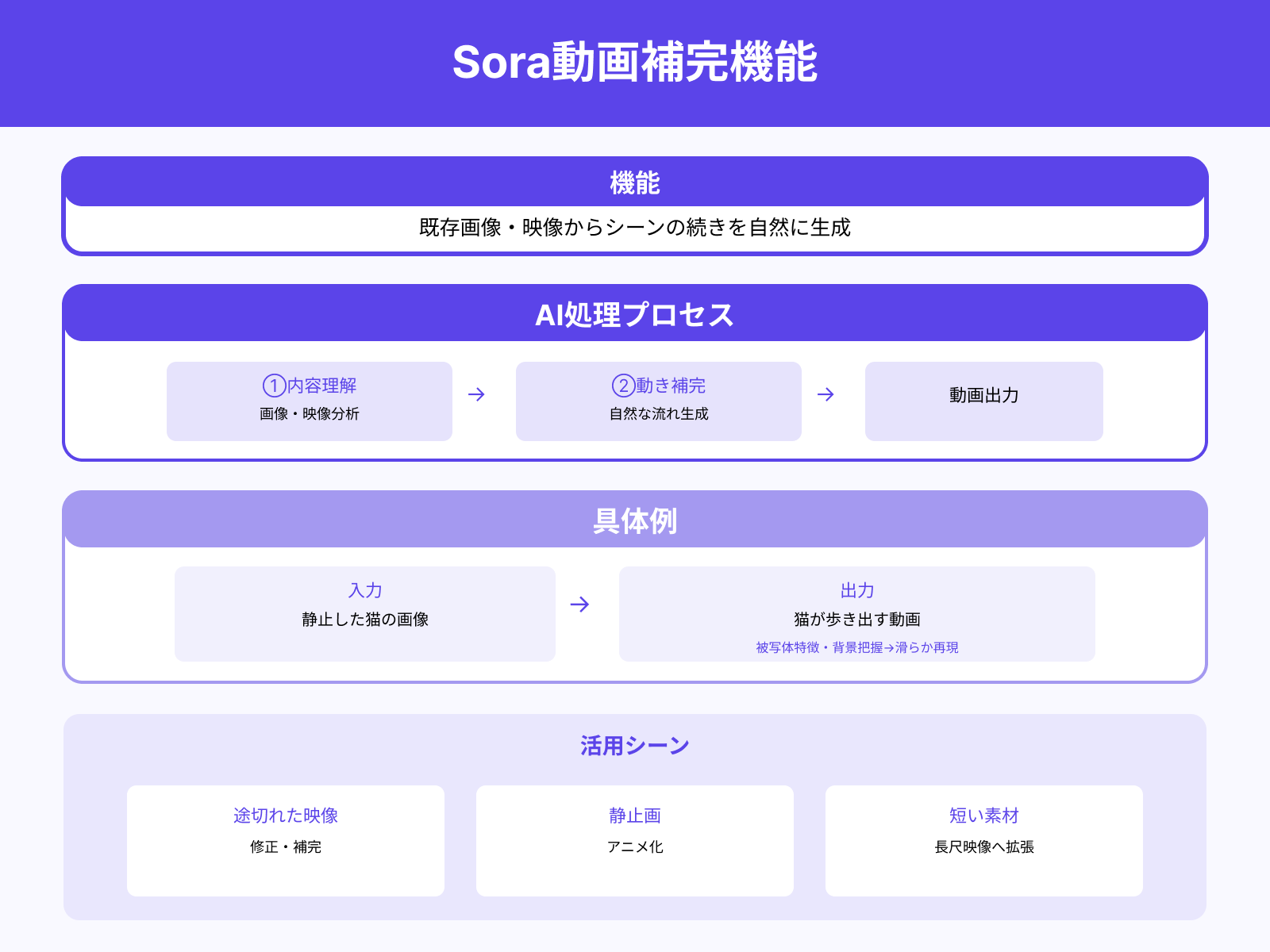Select the 静止画 use-case card
The height and width of the screenshot is (952, 1270).
[x=634, y=839]
